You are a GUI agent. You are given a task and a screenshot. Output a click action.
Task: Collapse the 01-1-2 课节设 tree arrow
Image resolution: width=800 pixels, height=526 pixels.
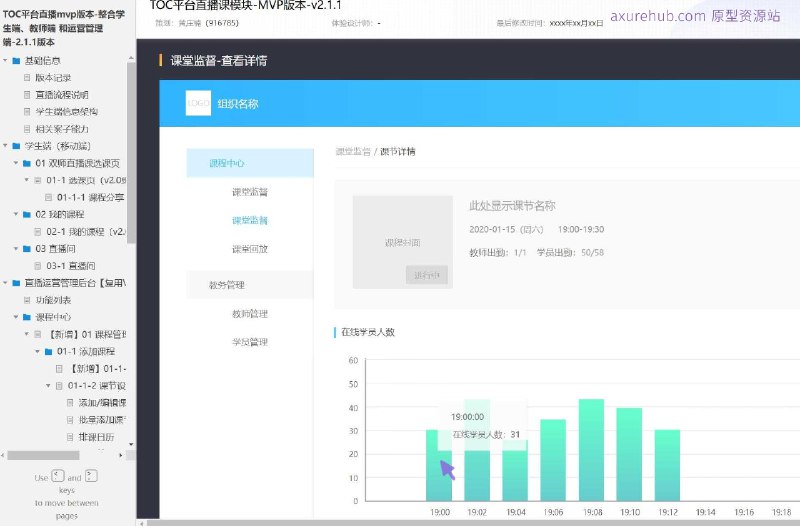48,386
